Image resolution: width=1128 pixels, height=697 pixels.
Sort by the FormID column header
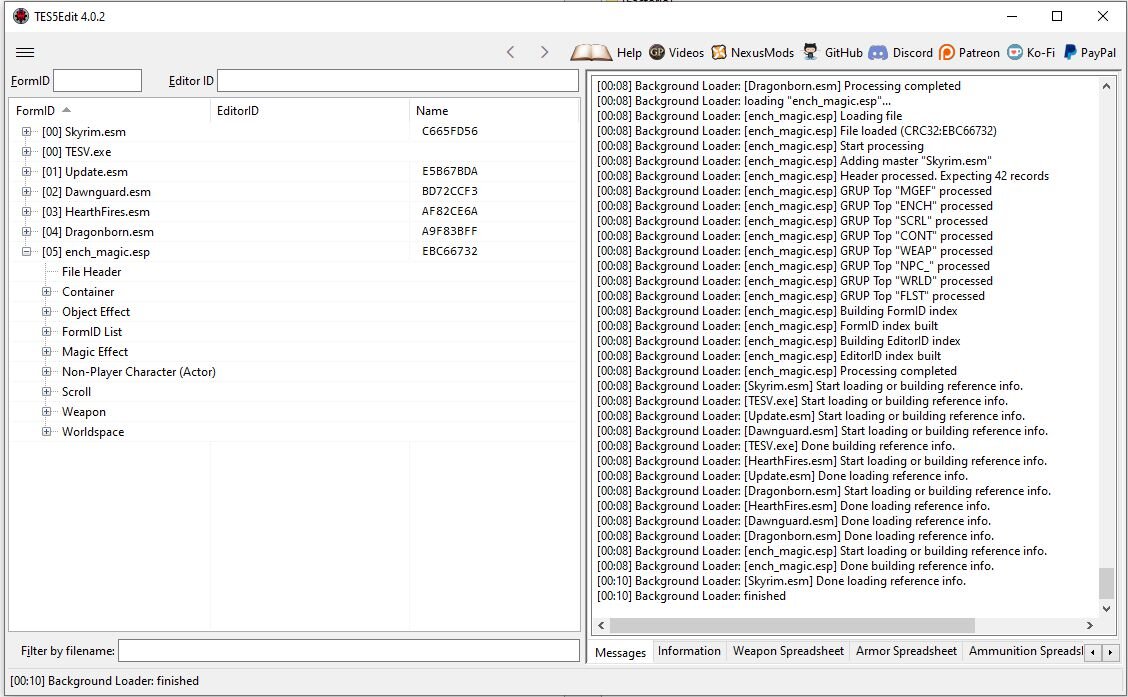109,111
